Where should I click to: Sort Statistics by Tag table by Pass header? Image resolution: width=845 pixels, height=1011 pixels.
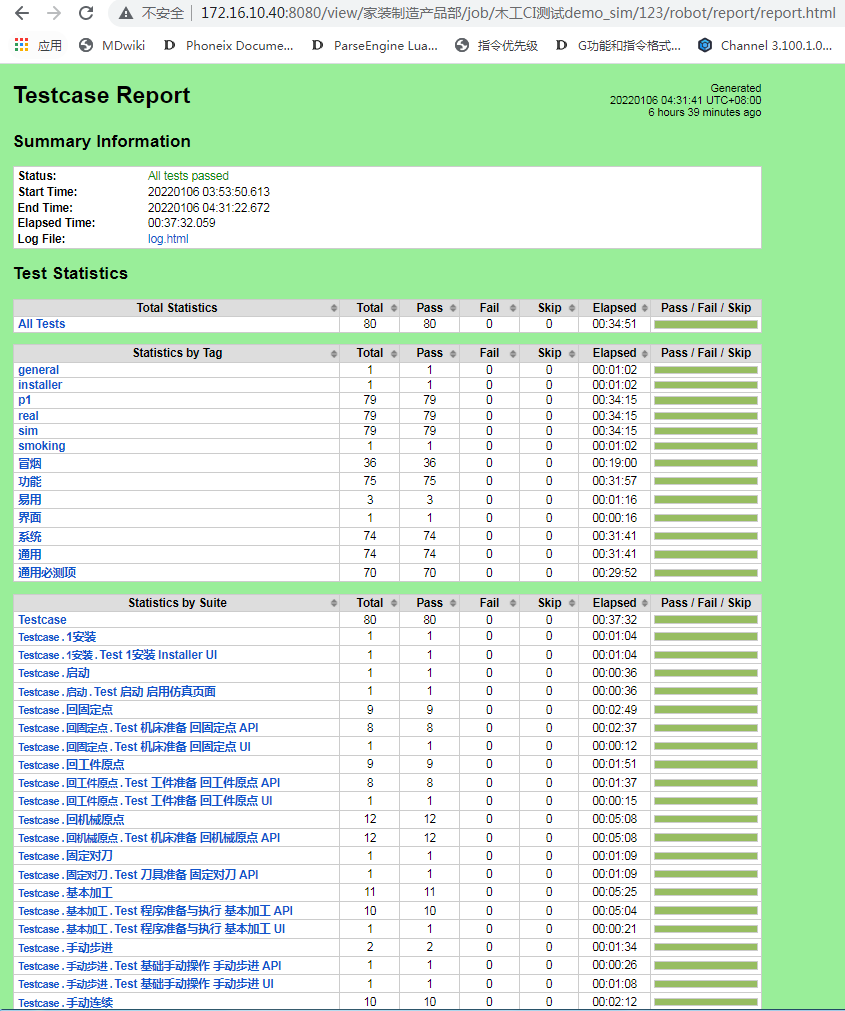pyautogui.click(x=430, y=353)
